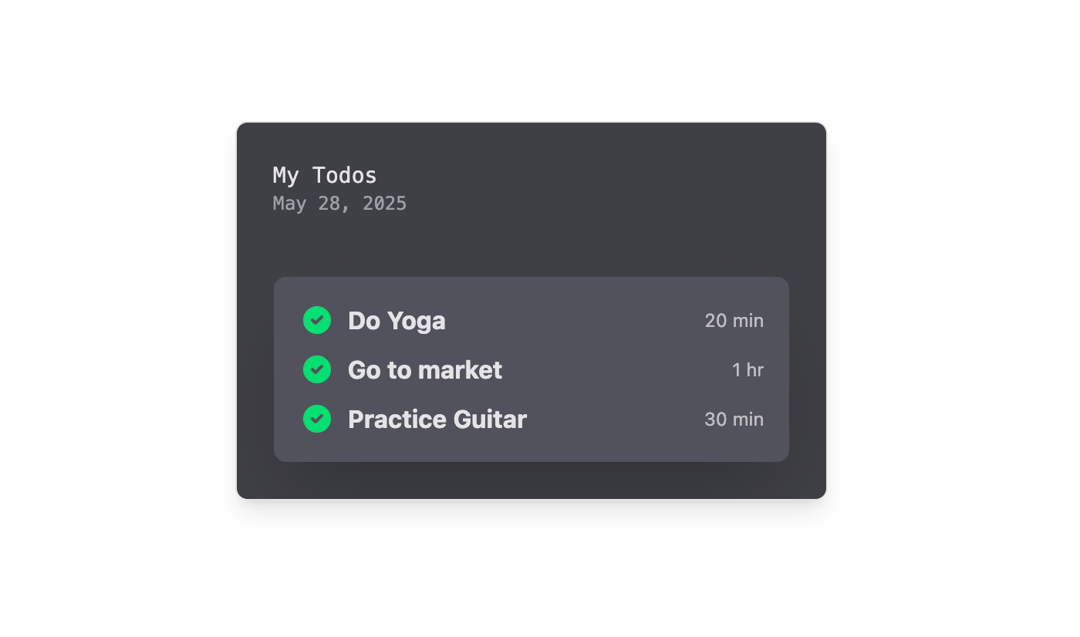Uncheck the Do Yoga green checkmark
Viewport: 1080px width, 637px height.
(x=317, y=320)
